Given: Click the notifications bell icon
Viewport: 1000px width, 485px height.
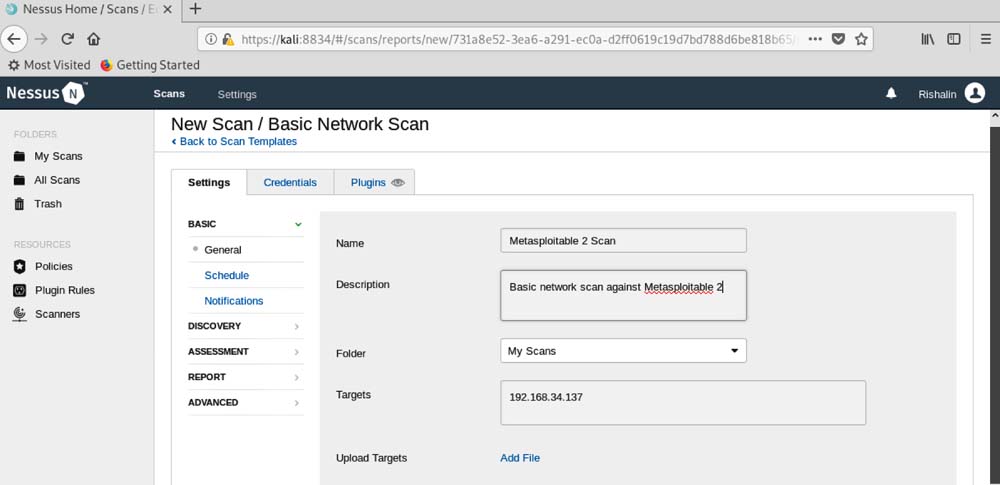Looking at the screenshot, I should 891,94.
